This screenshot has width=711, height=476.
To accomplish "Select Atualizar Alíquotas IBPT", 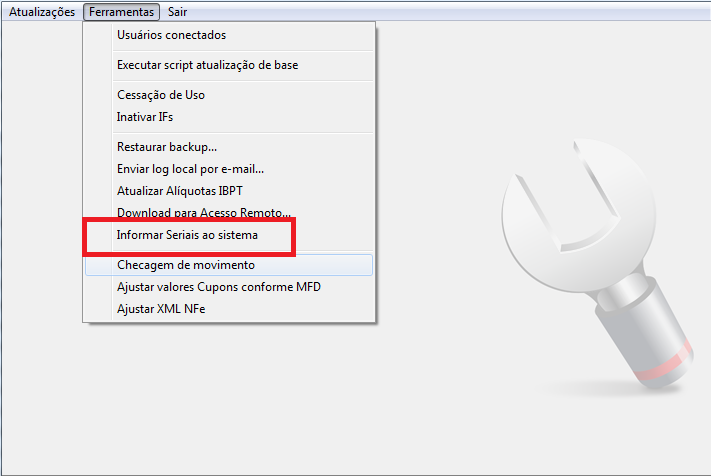I will (180, 191).
